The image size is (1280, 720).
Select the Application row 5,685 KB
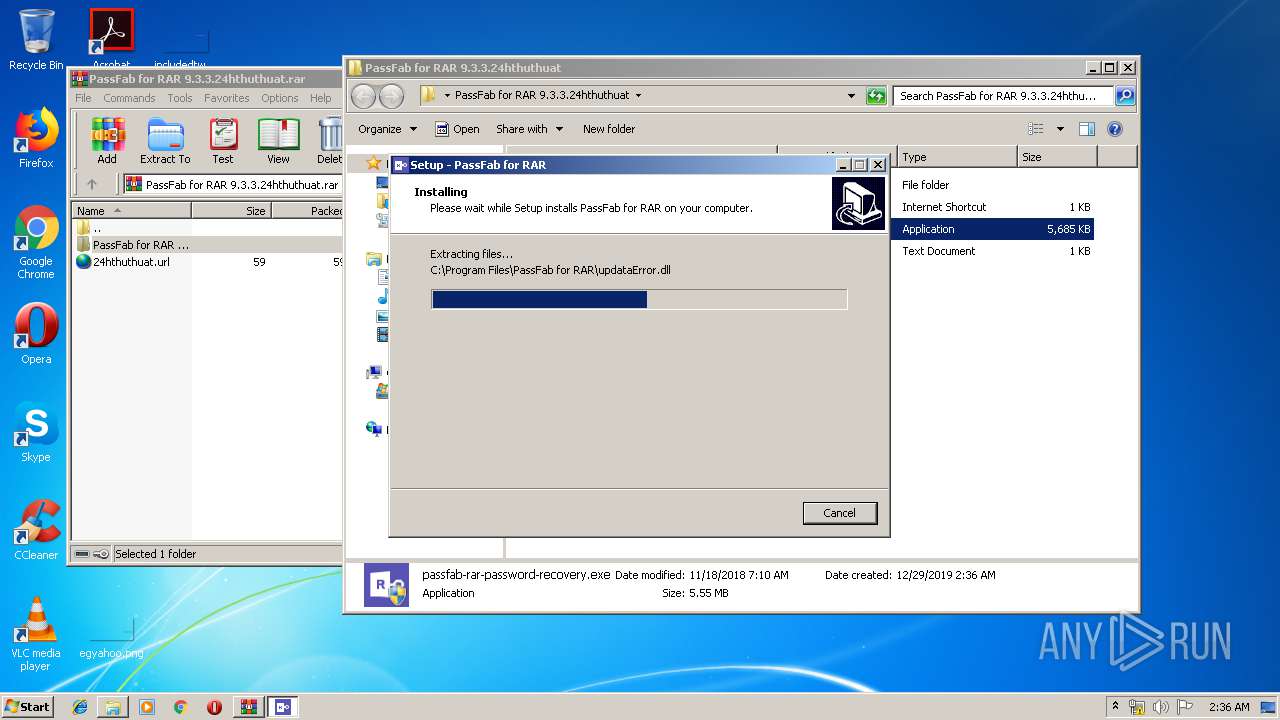pyautogui.click(x=992, y=229)
